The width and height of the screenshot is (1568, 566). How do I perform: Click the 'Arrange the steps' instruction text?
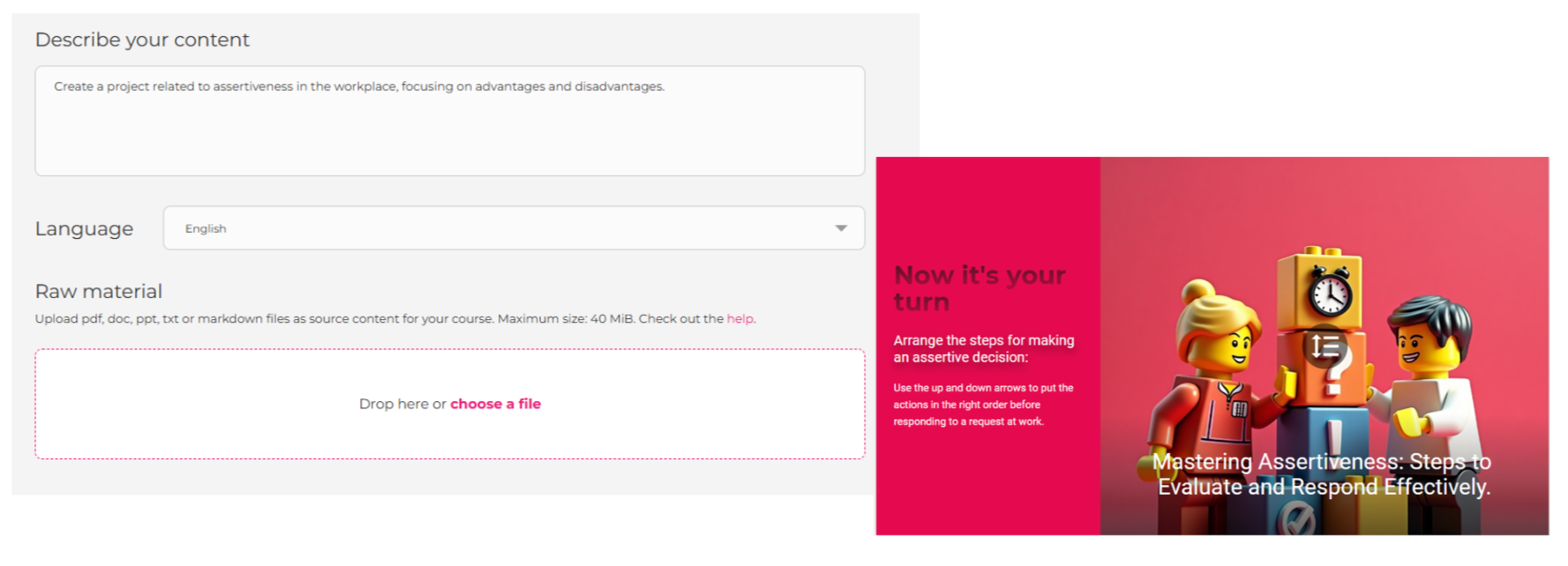point(983,348)
